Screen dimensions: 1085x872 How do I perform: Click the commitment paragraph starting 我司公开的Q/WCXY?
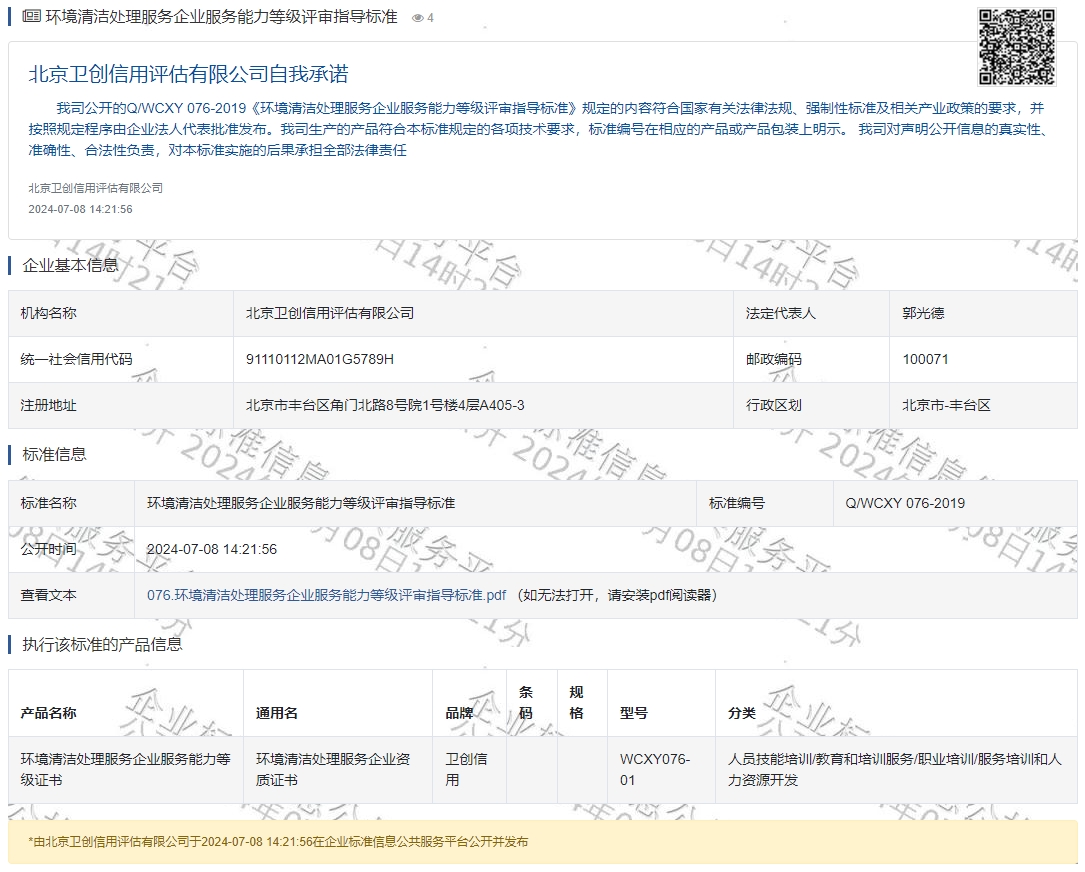(541, 129)
